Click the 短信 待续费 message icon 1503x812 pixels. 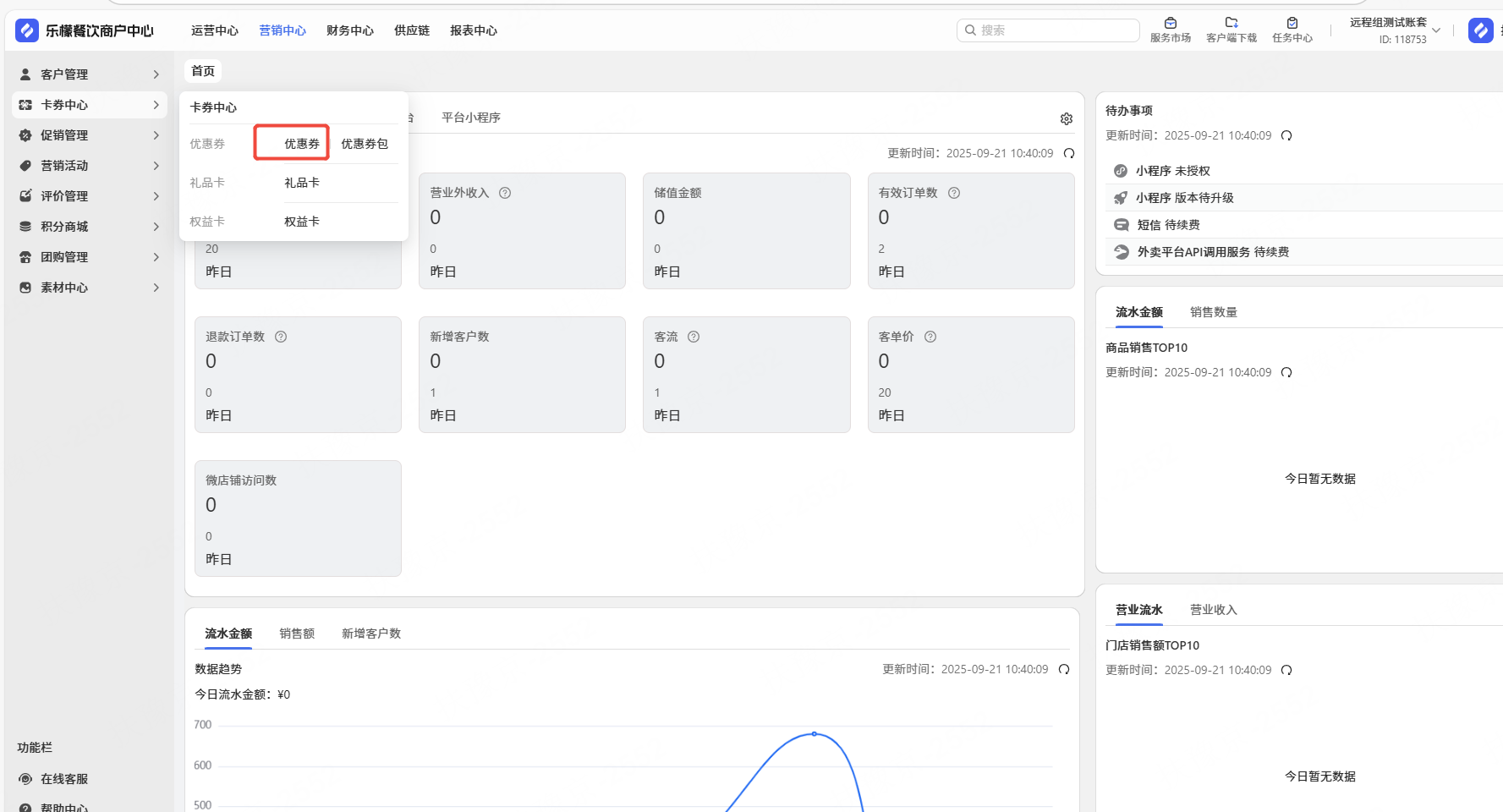(1122, 225)
